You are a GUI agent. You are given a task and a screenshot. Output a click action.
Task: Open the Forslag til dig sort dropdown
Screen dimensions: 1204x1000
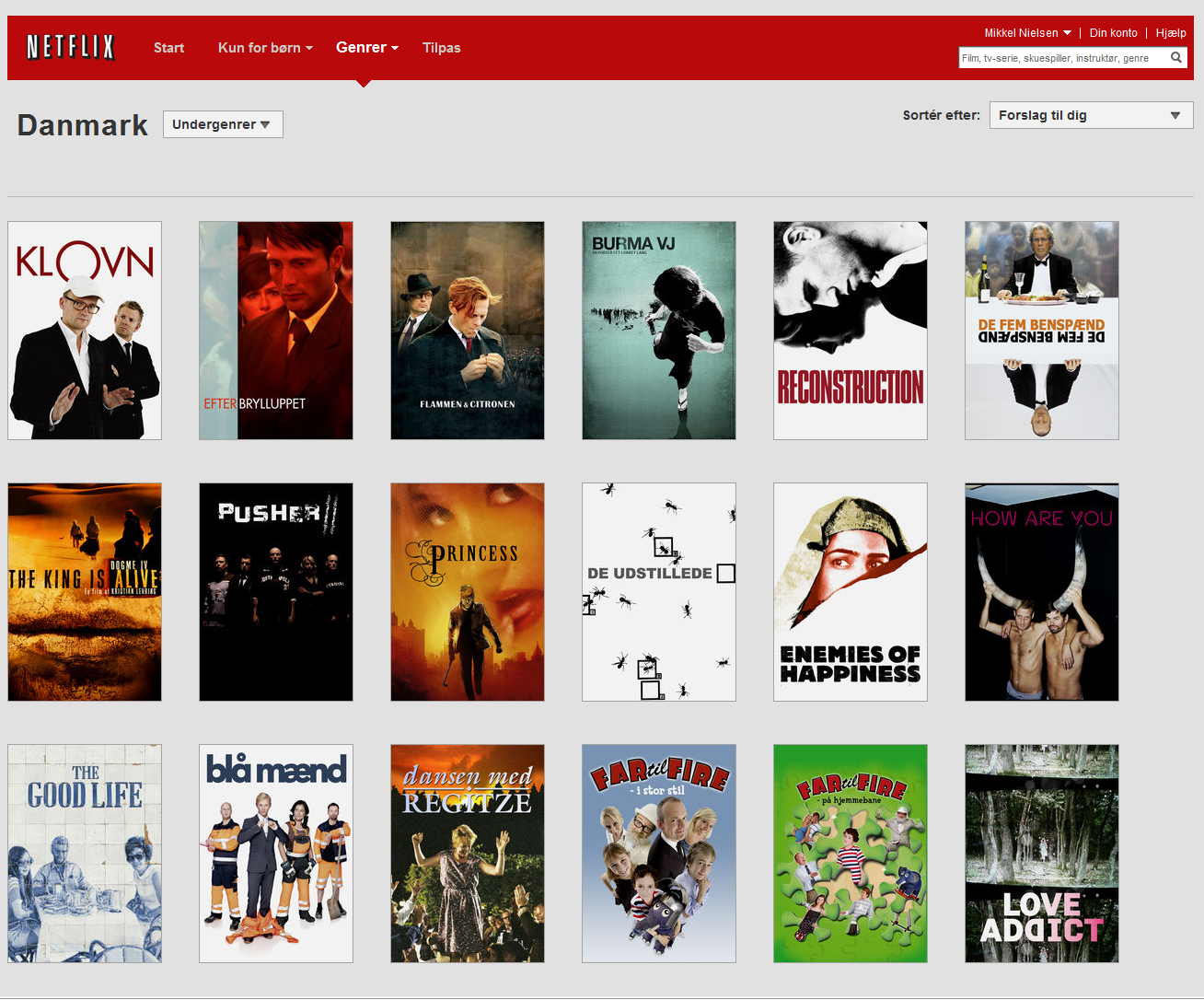click(1090, 115)
